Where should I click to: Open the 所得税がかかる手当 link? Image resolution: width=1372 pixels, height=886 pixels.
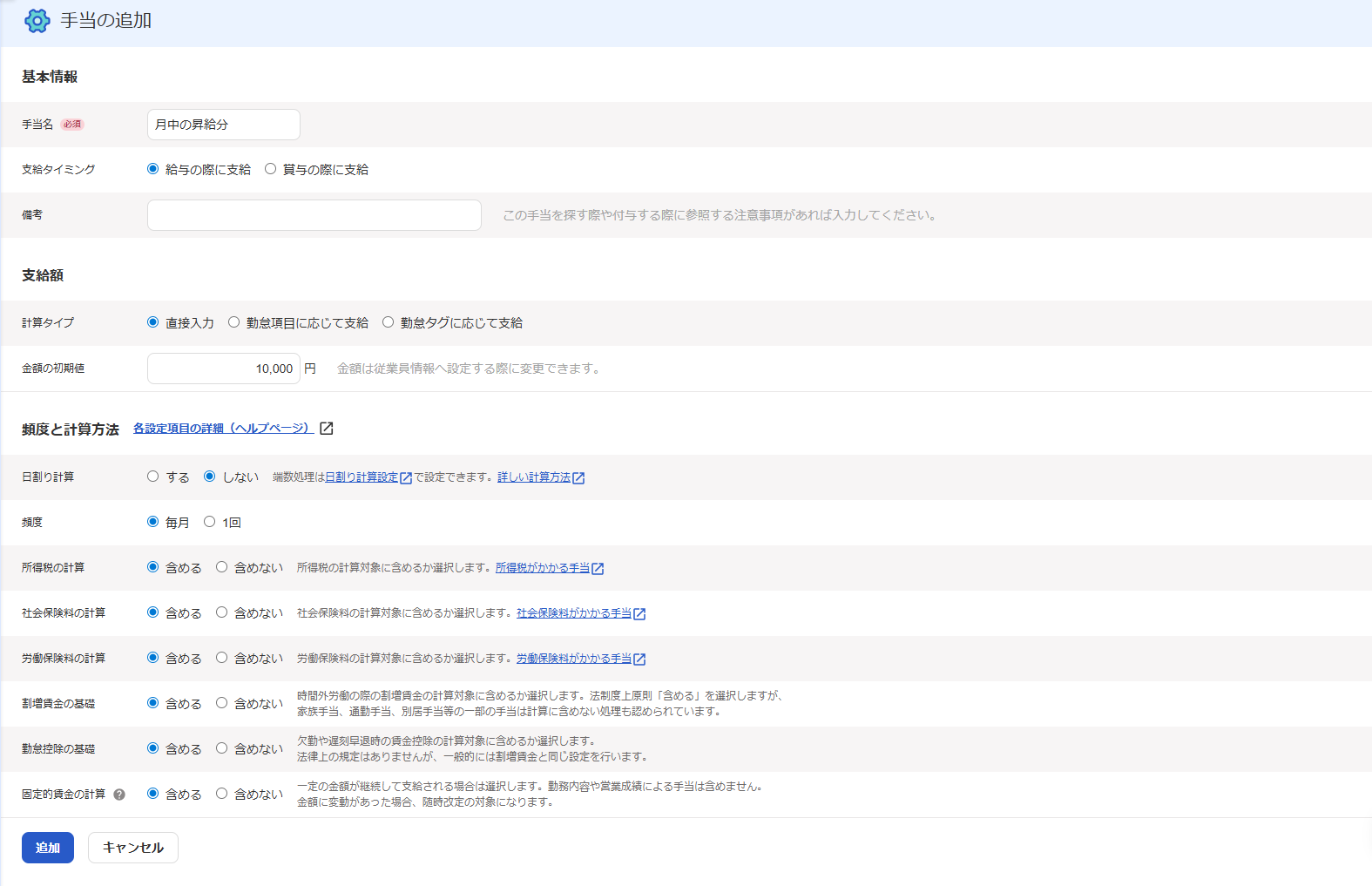pyautogui.click(x=543, y=568)
